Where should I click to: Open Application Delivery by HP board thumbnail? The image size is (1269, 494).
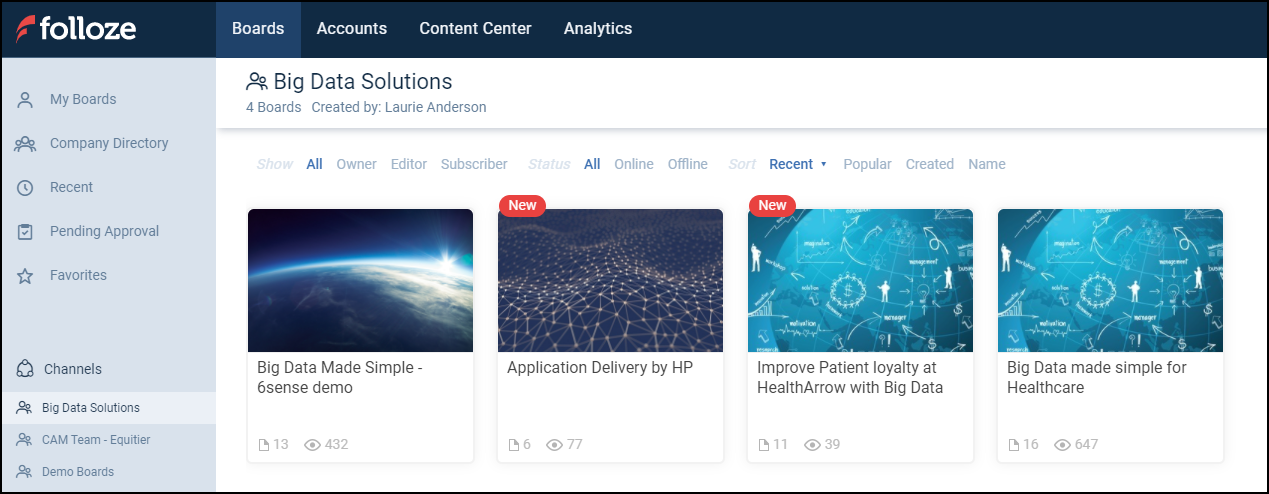[x=610, y=280]
